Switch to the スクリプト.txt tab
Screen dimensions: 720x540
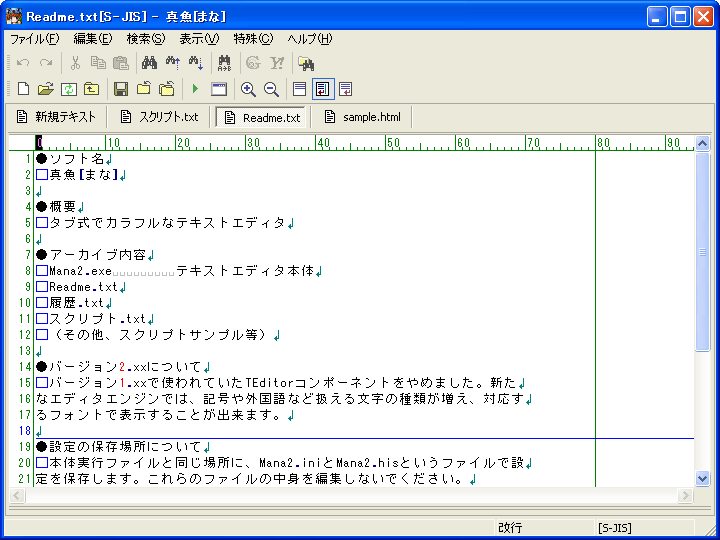click(x=159, y=117)
